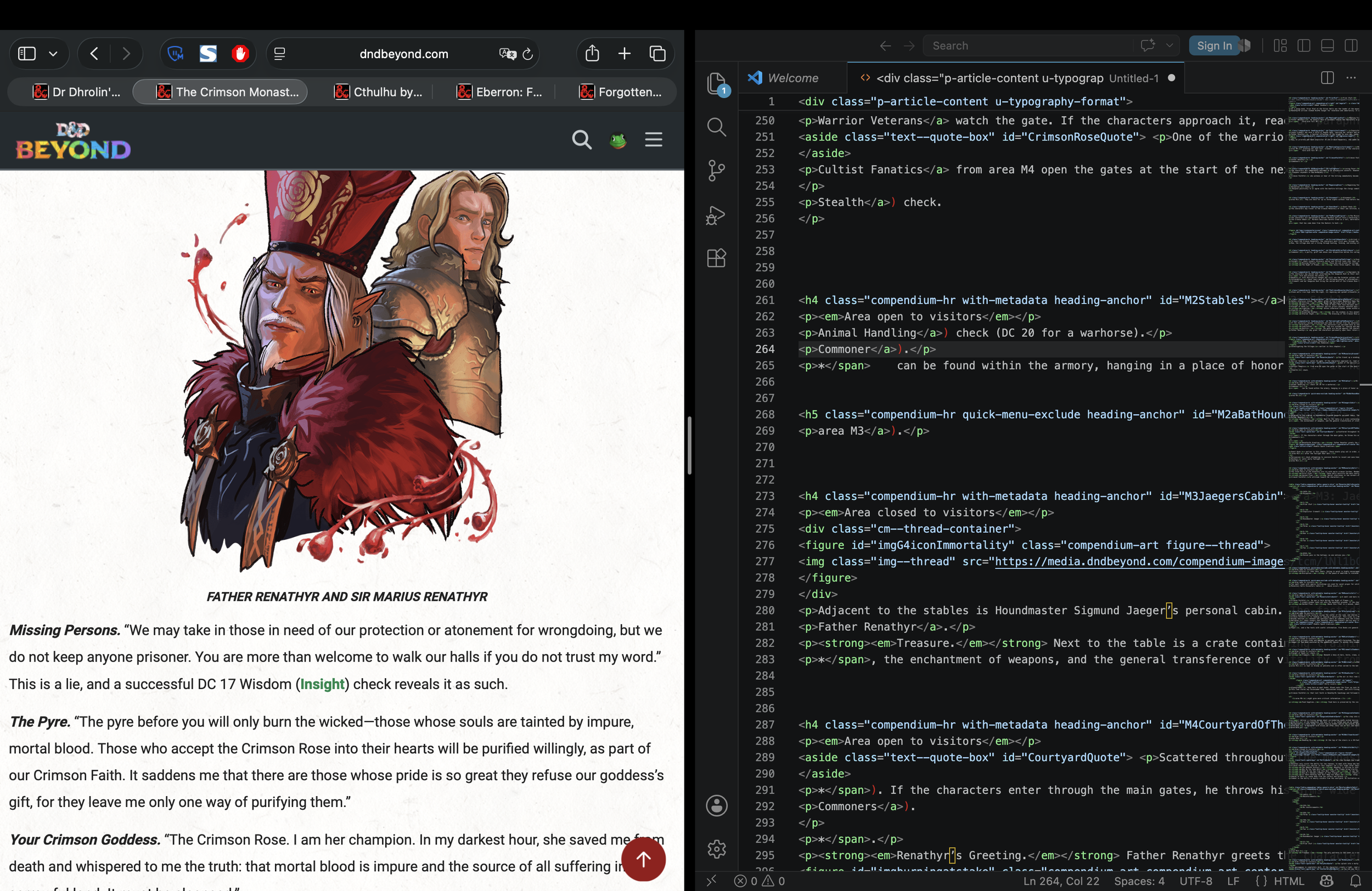Toggle VS Code secondary side bar
The image size is (1372, 891).
(1351, 46)
